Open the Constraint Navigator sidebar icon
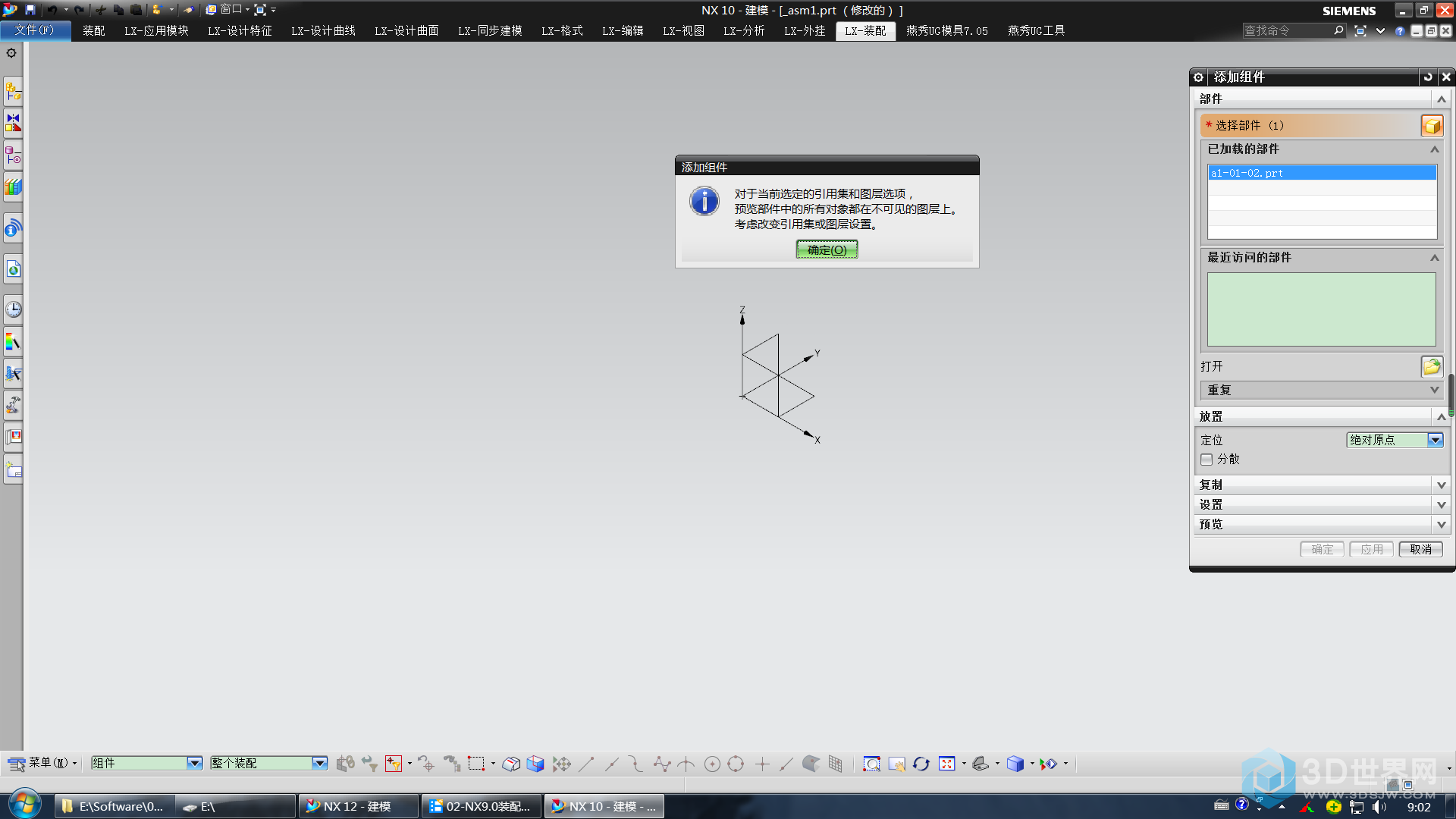 (13, 122)
